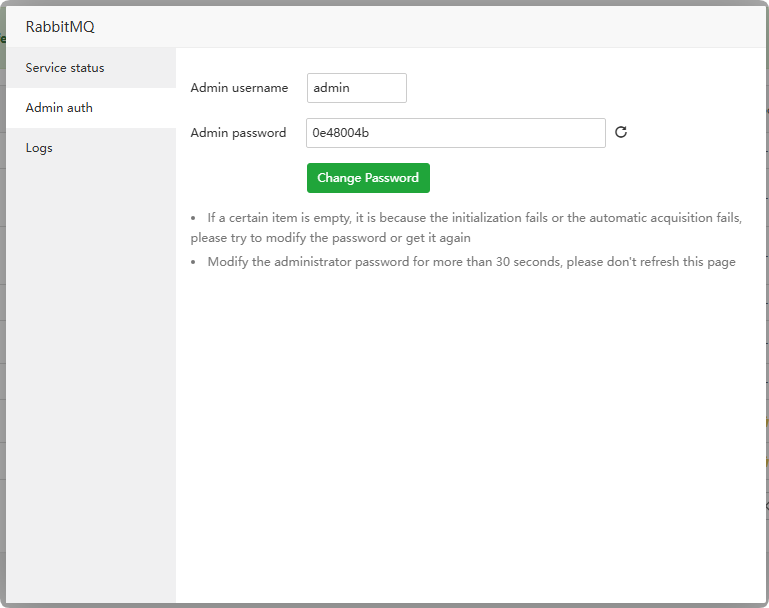Click the "Admin password" label text
The image size is (769, 608).
[238, 133]
